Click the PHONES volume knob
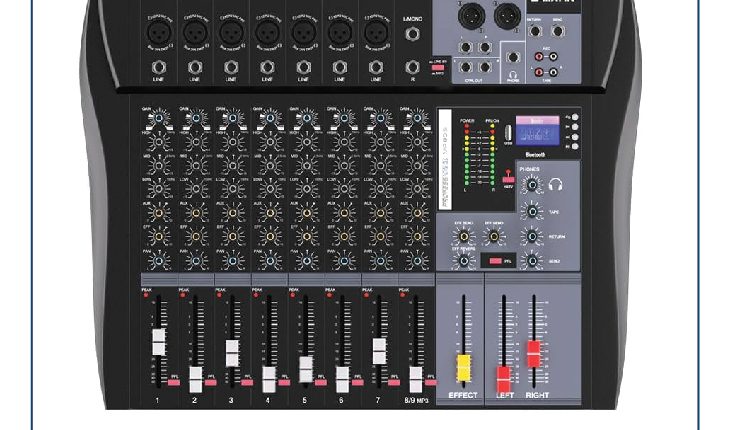Image resolution: width=730 pixels, height=430 pixels. point(532,185)
